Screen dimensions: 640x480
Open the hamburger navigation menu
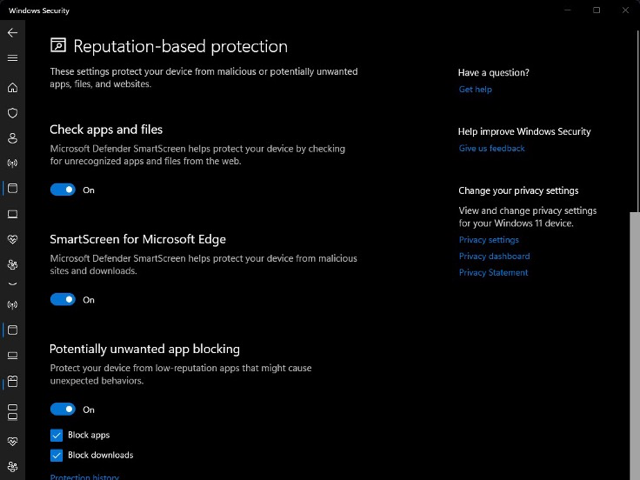coord(13,58)
